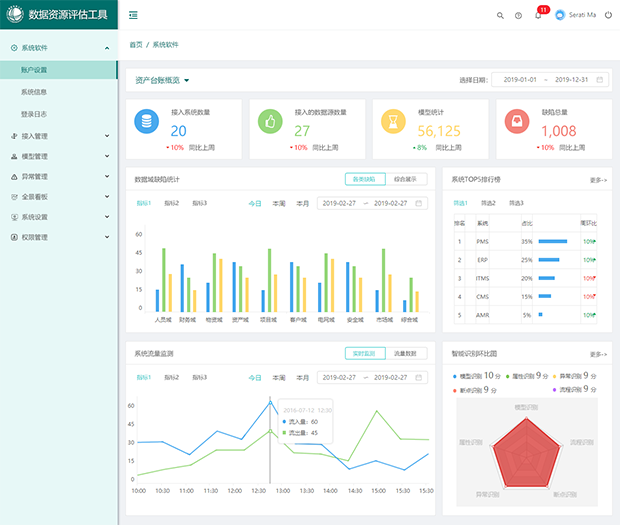Open notifications bell with badge 11
Screen dimensions: 620x525
tap(538, 15)
